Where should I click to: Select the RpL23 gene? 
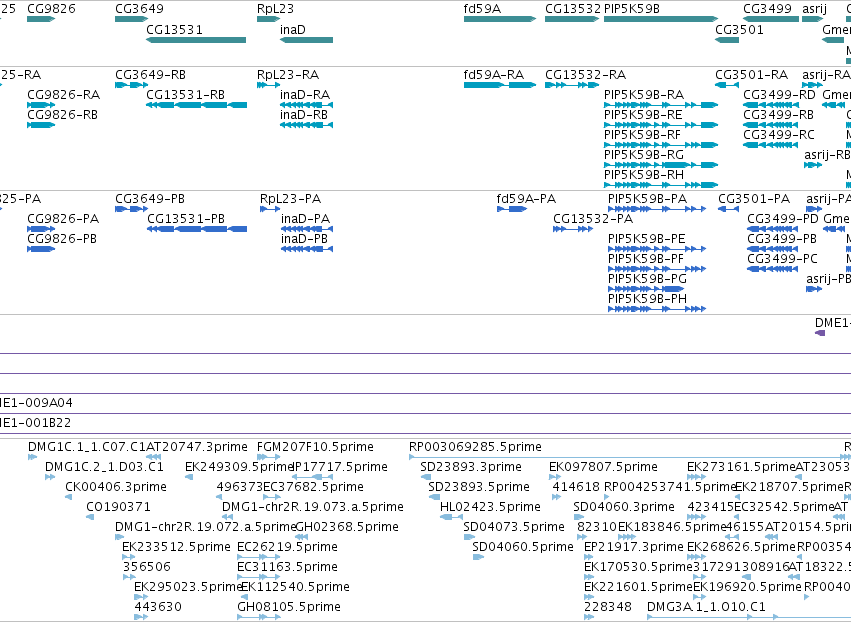tap(269, 19)
